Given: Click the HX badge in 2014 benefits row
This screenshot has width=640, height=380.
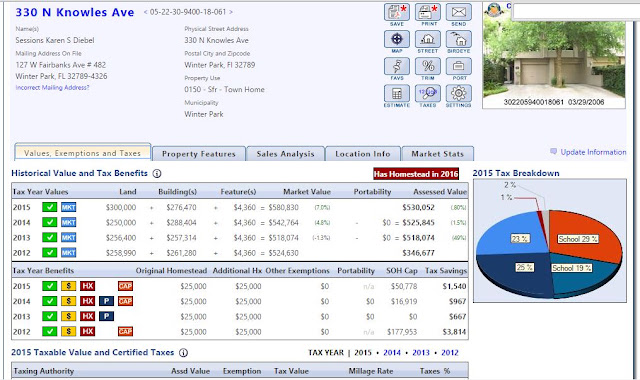Looking at the screenshot, I should point(87,301).
